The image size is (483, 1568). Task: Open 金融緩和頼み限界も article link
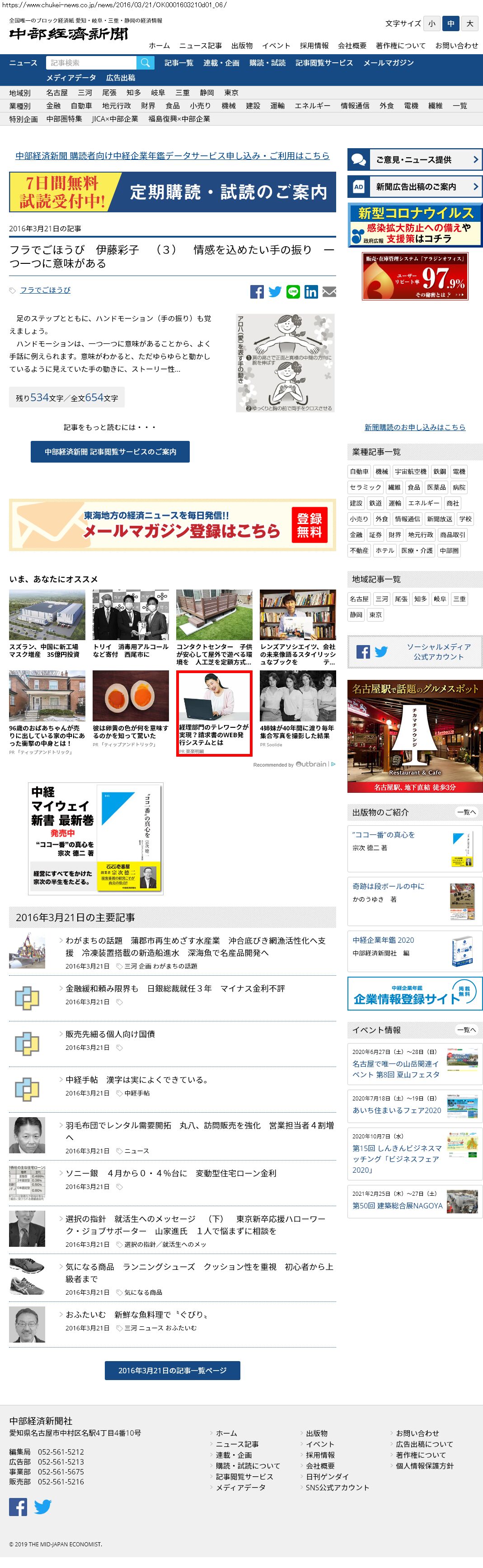point(175,988)
